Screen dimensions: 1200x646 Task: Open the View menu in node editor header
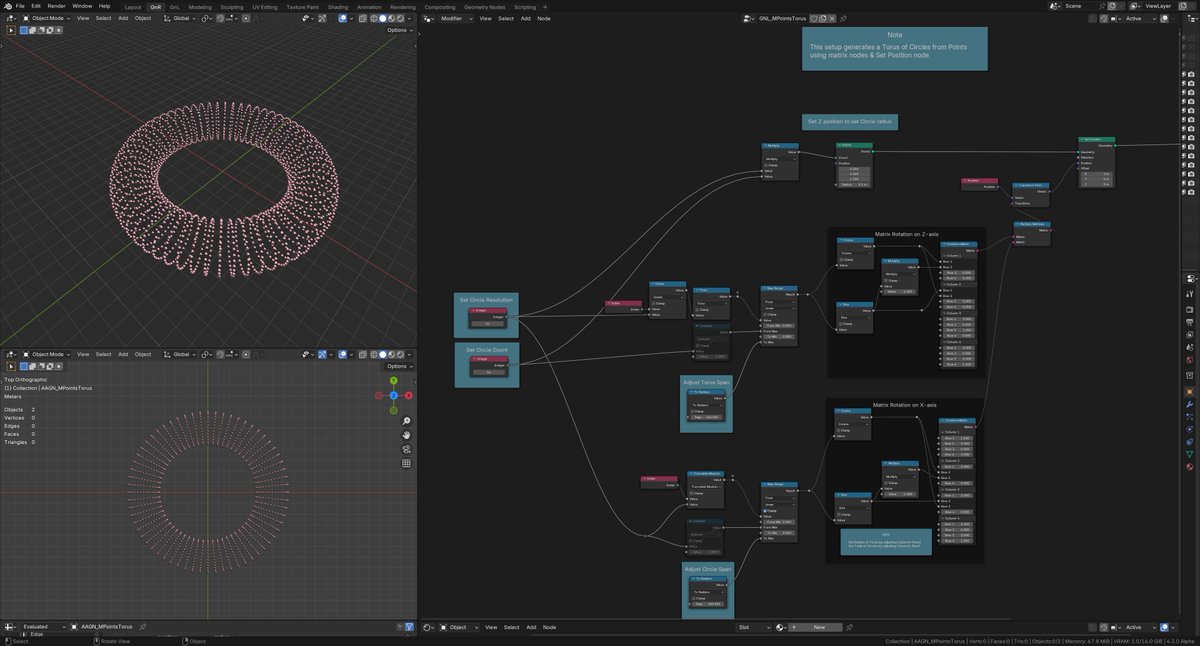pos(485,18)
